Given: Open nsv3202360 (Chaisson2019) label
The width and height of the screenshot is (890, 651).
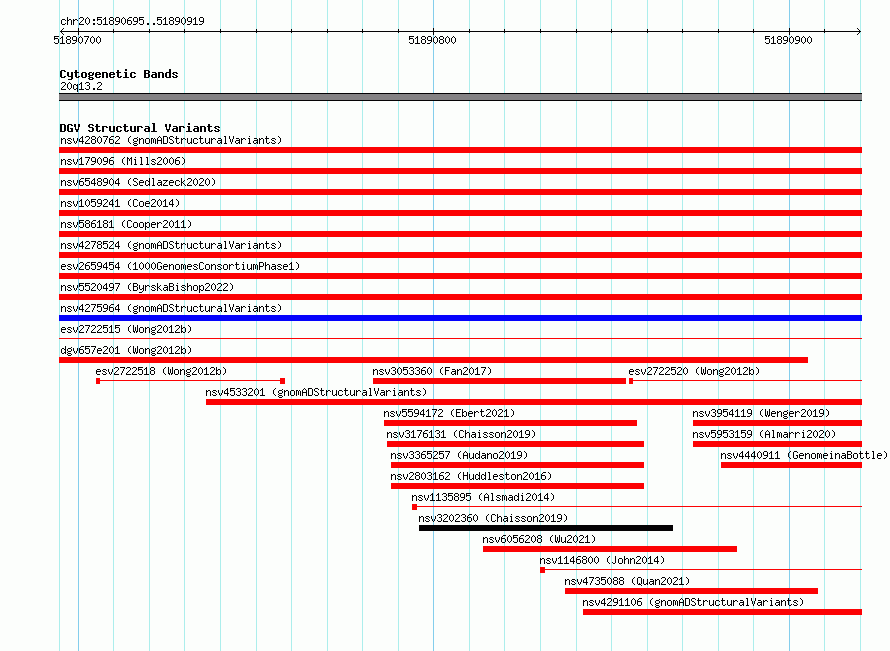Looking at the screenshot, I should pyautogui.click(x=493, y=518).
